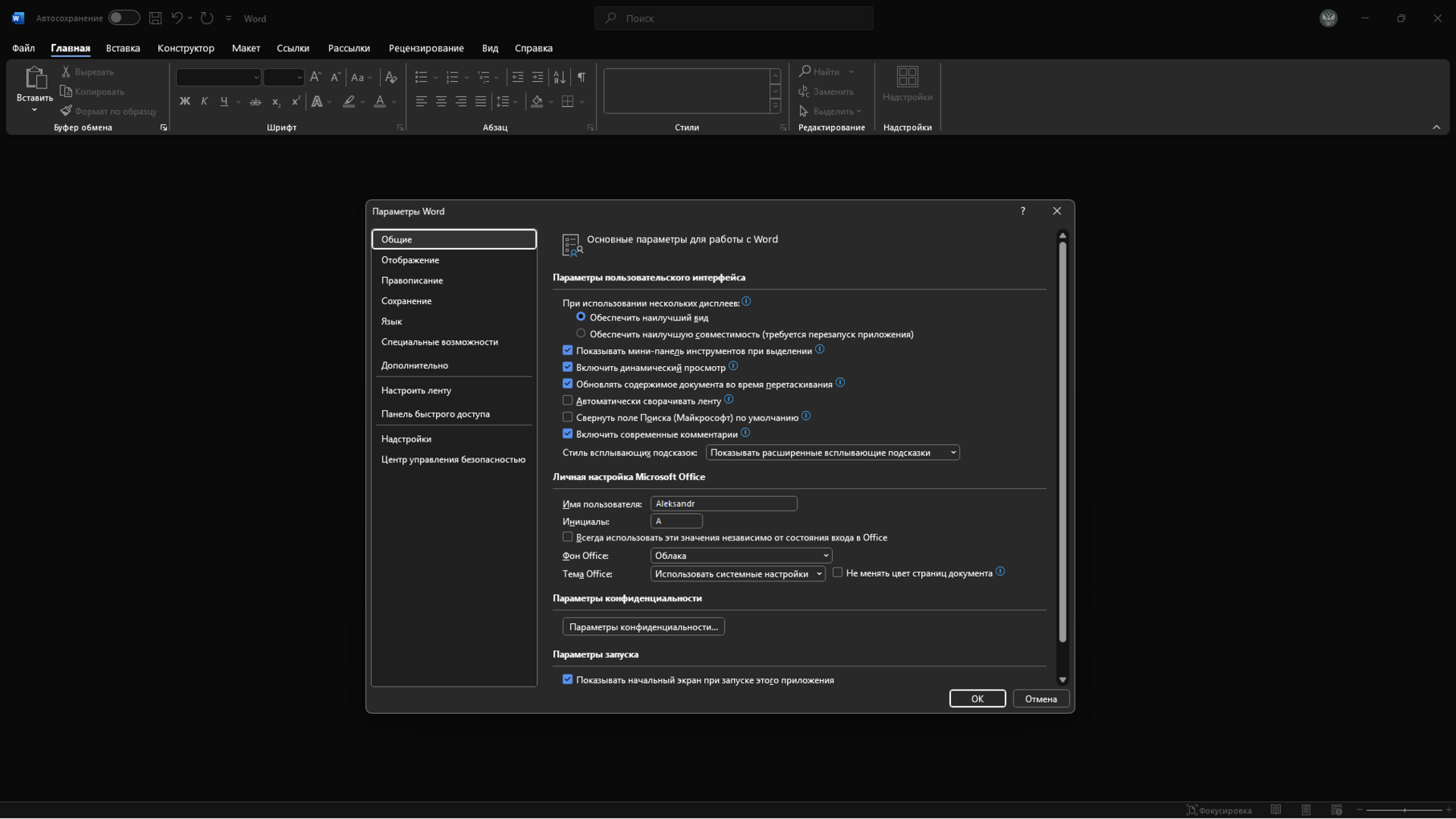This screenshot has width=1456, height=819.
Task: Click the user name input field
Action: (723, 503)
